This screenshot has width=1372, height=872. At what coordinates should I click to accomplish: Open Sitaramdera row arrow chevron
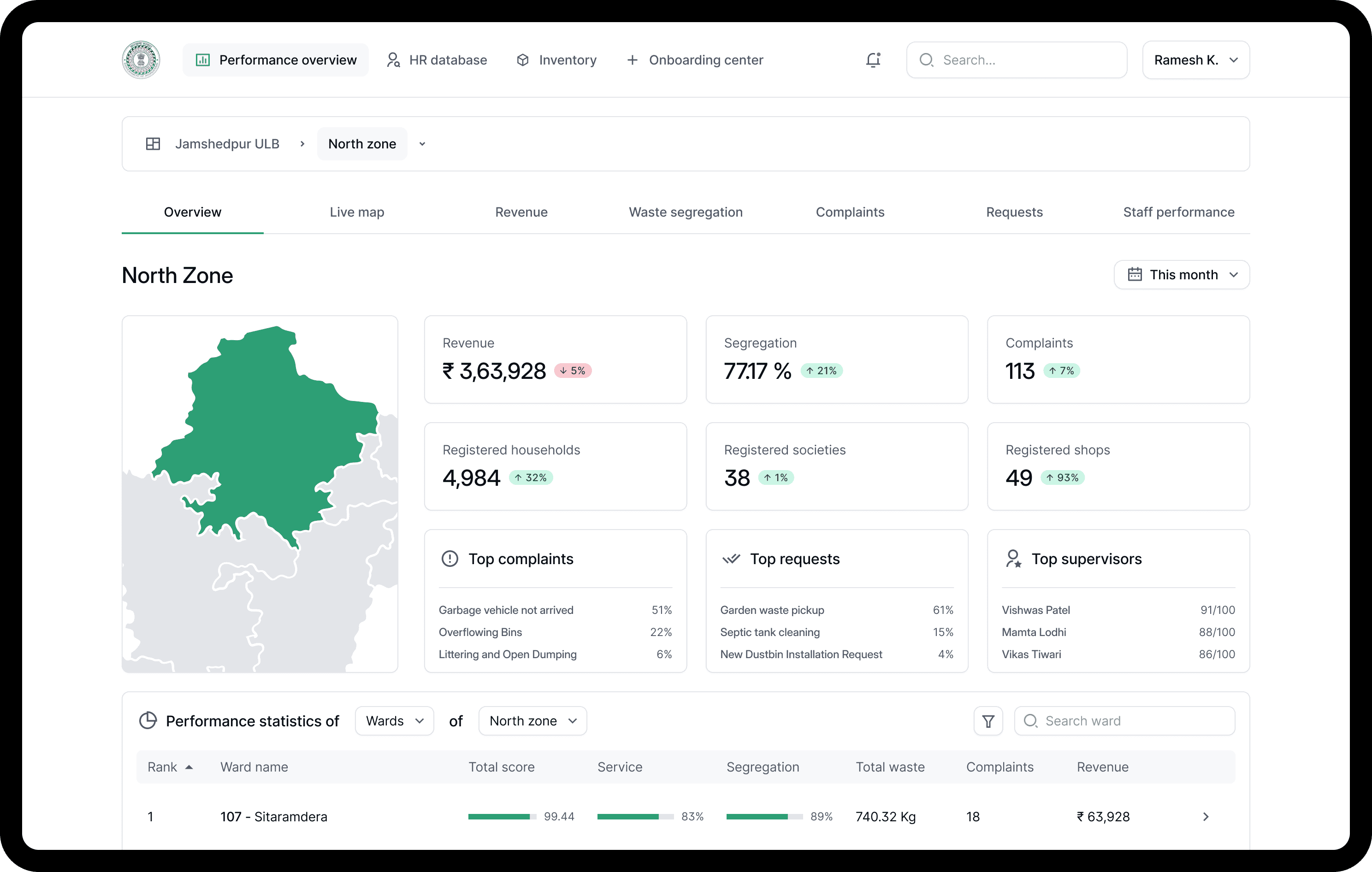point(1205,817)
